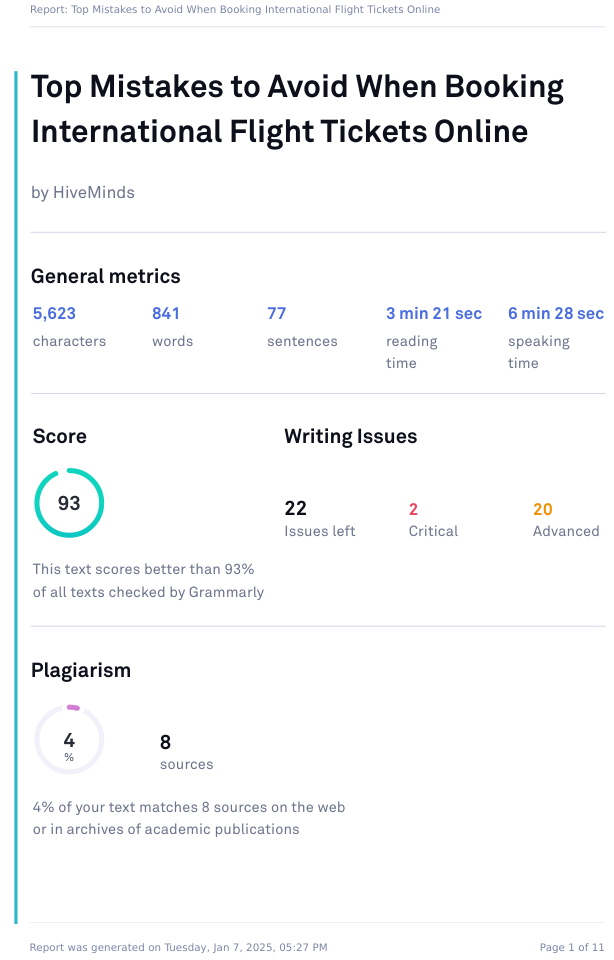Click the Plagiarism heading
The image size is (614, 960).
pos(81,671)
